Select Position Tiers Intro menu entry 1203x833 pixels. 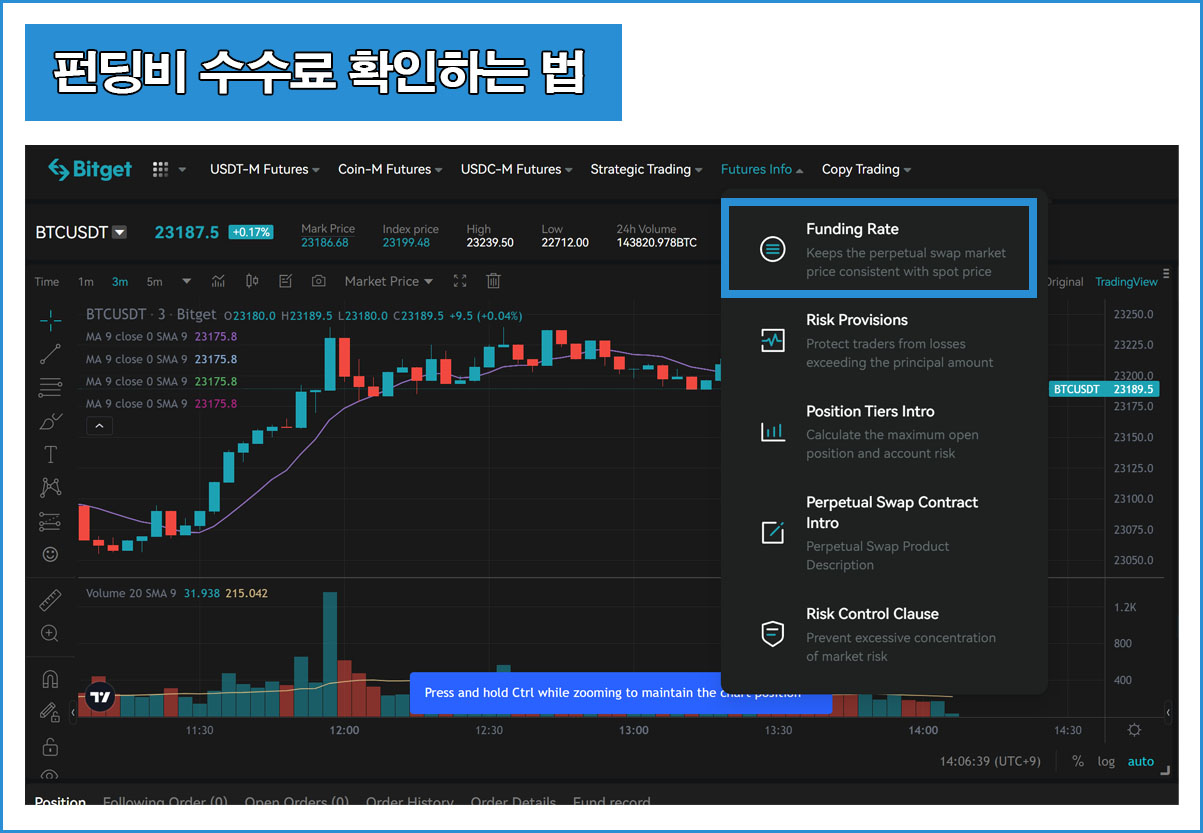pos(884,432)
